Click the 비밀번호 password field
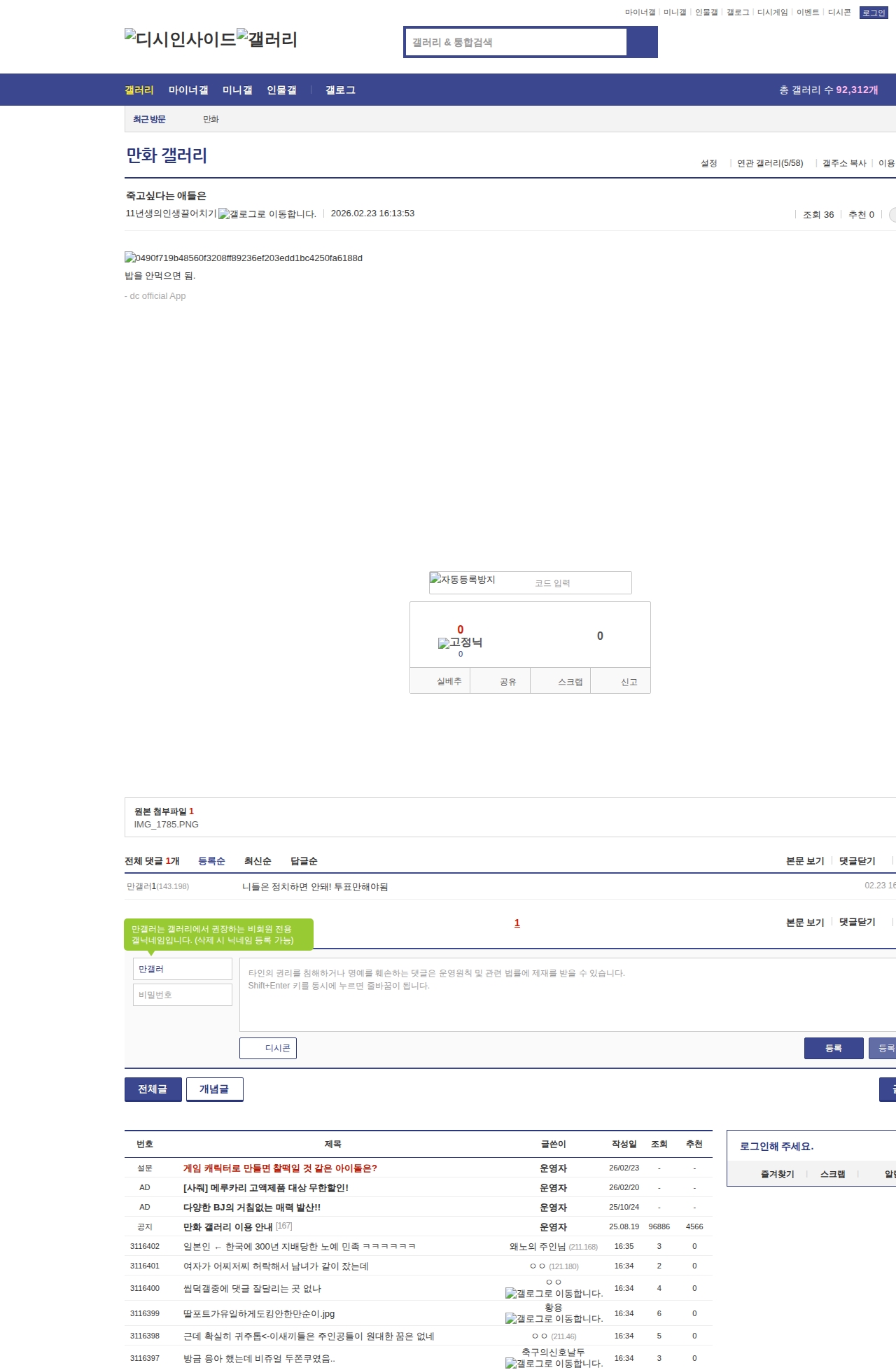The image size is (896, 1370). pos(182,995)
